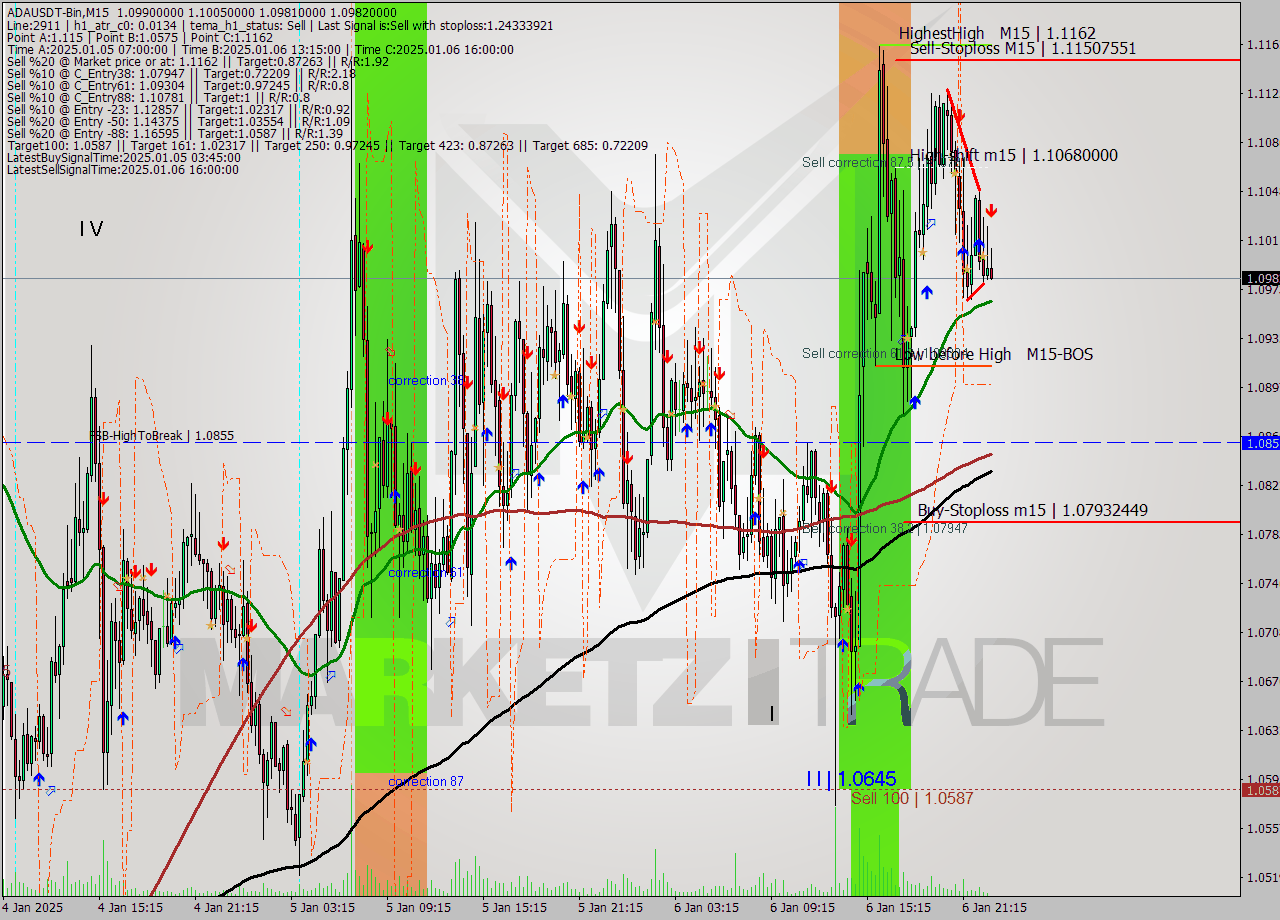Click the '6 Jan 15:15' time axis label
This screenshot has height=920, width=1280.
pos(898,908)
